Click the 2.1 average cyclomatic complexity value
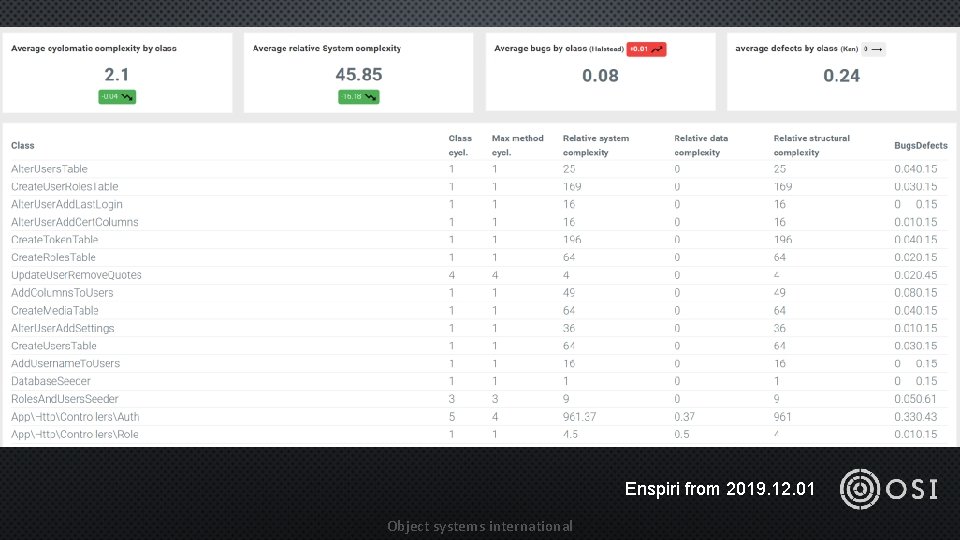 [116, 75]
